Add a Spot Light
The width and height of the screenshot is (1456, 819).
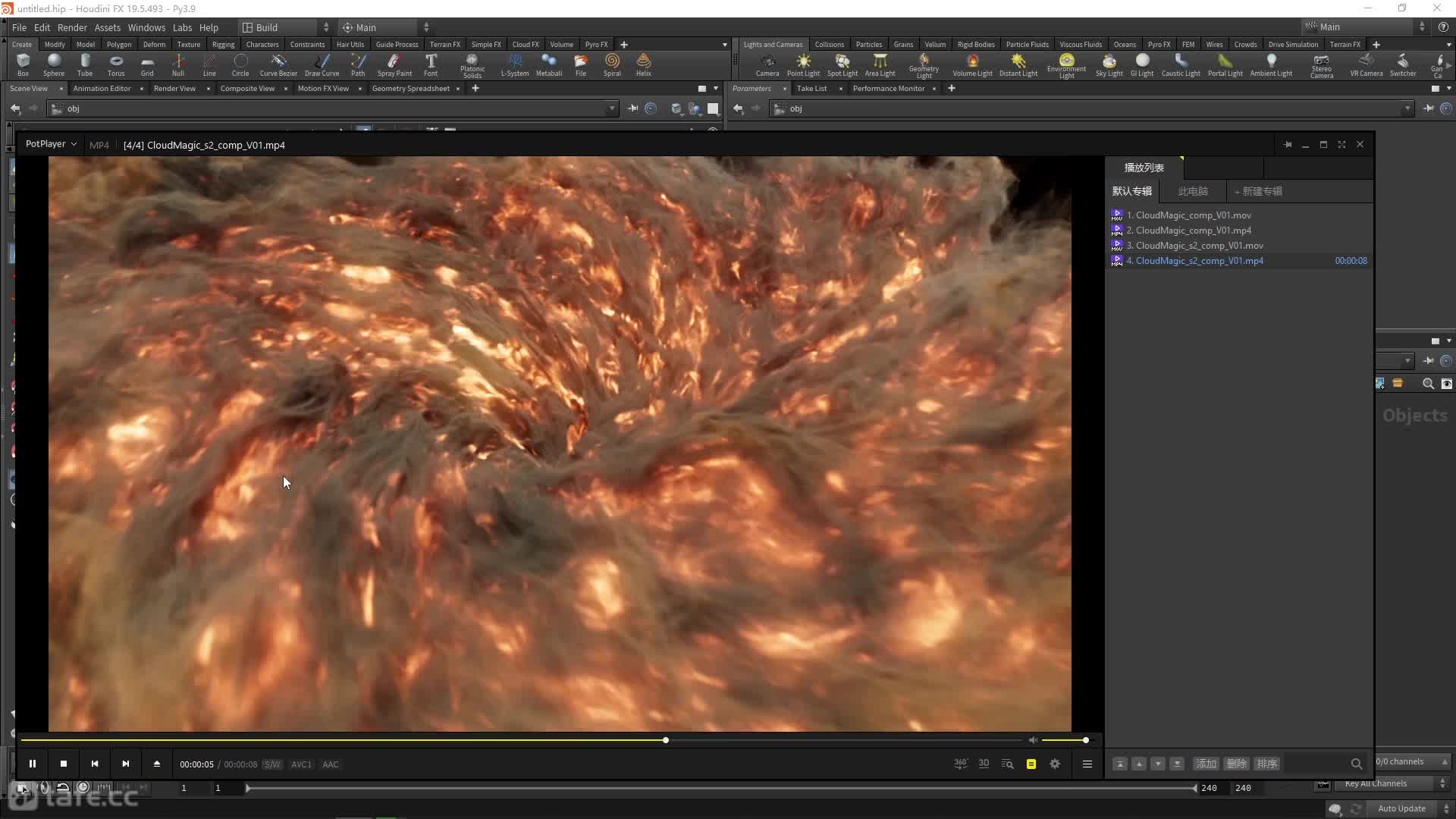click(843, 65)
